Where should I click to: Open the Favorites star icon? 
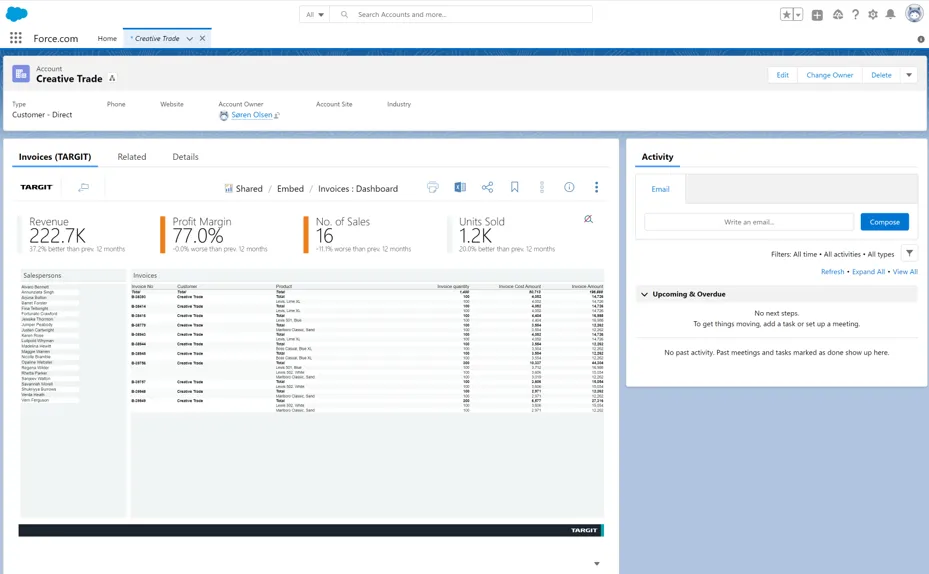[786, 15]
